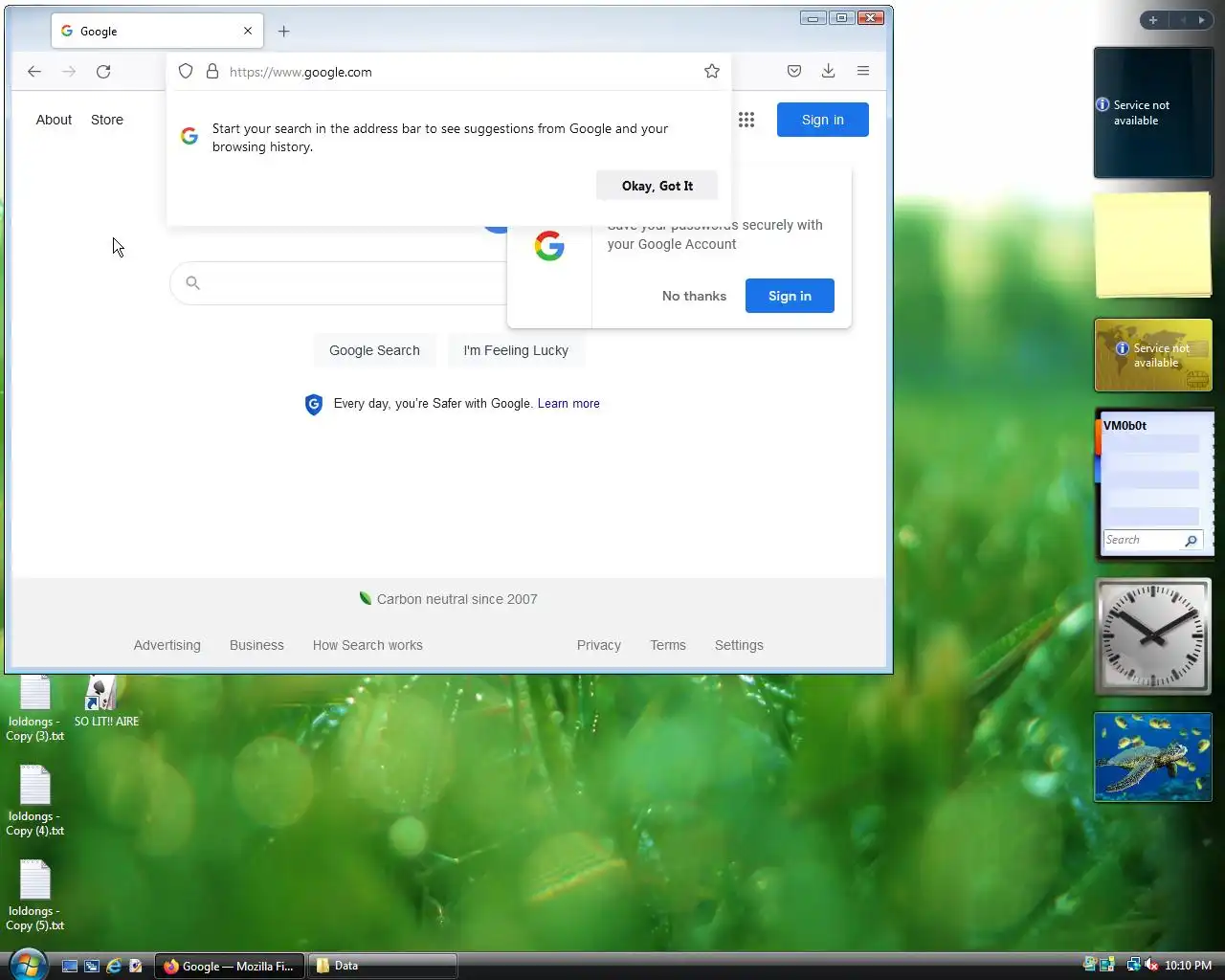The height and width of the screenshot is (980, 1225).
Task: Open the Firefox hamburger application menu
Action: 863,71
